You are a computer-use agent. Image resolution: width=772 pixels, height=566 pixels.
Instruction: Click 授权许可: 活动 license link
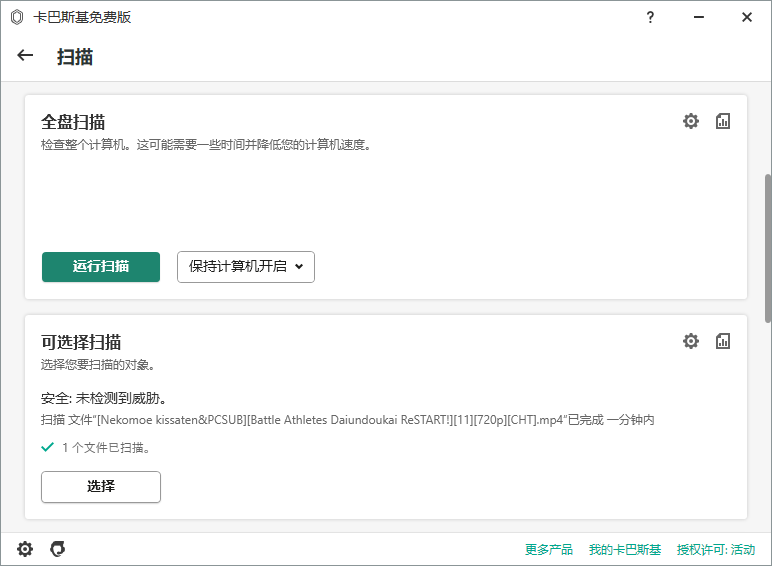pos(715,549)
